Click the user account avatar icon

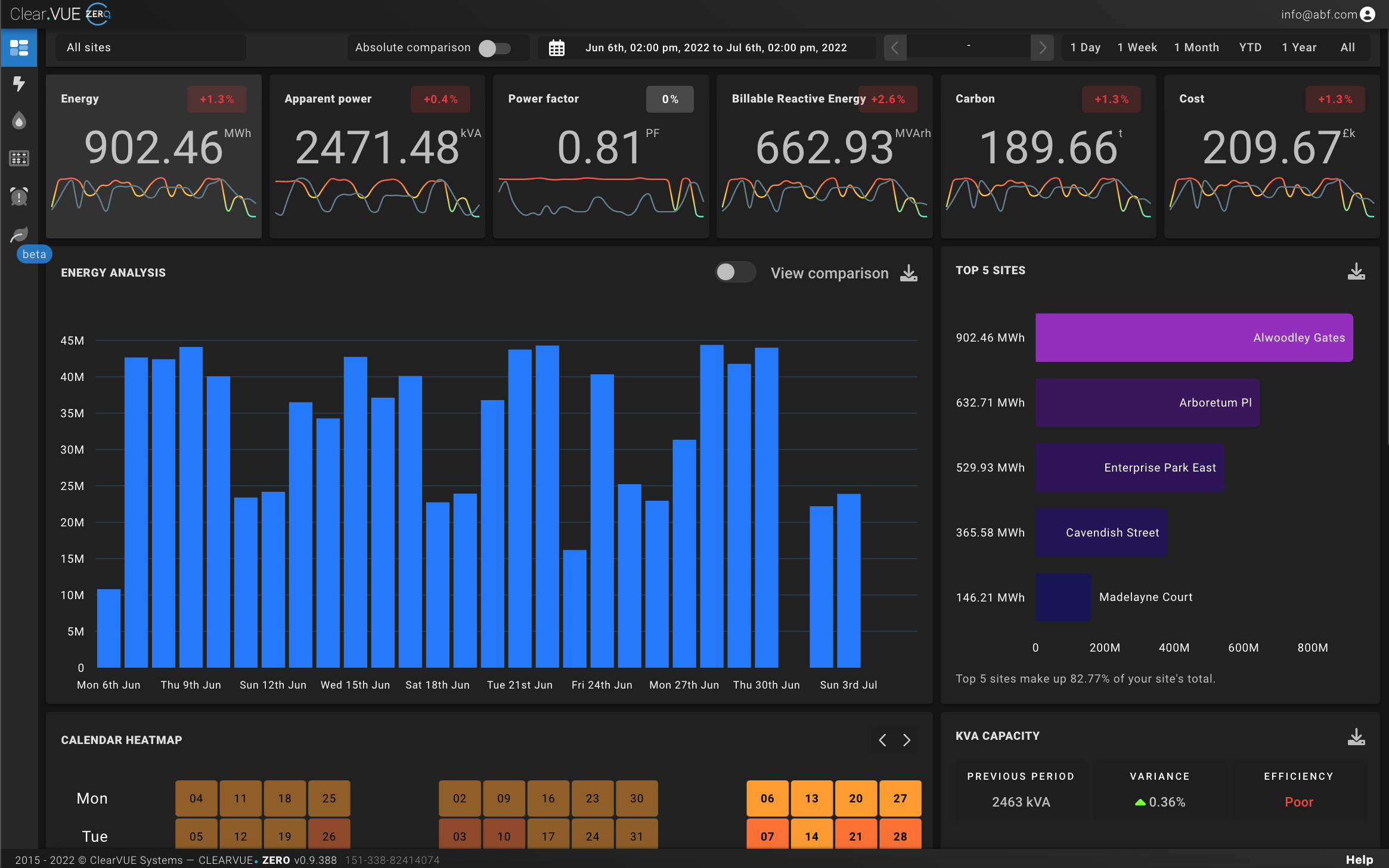[1368, 14]
